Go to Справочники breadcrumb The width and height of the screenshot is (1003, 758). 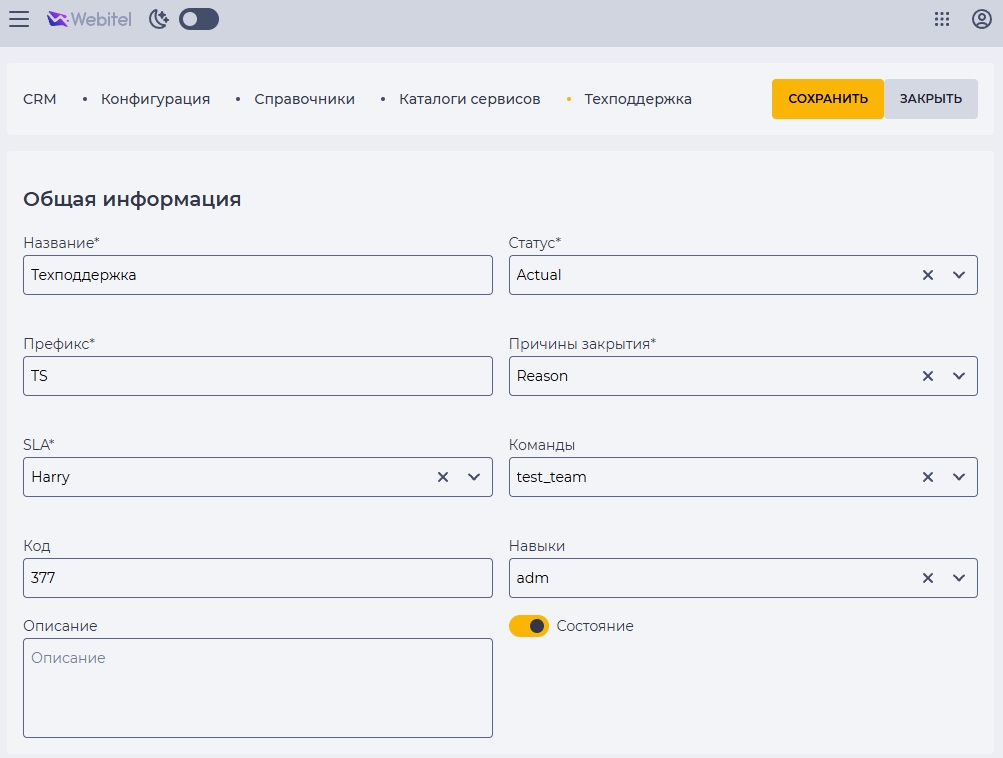point(304,99)
